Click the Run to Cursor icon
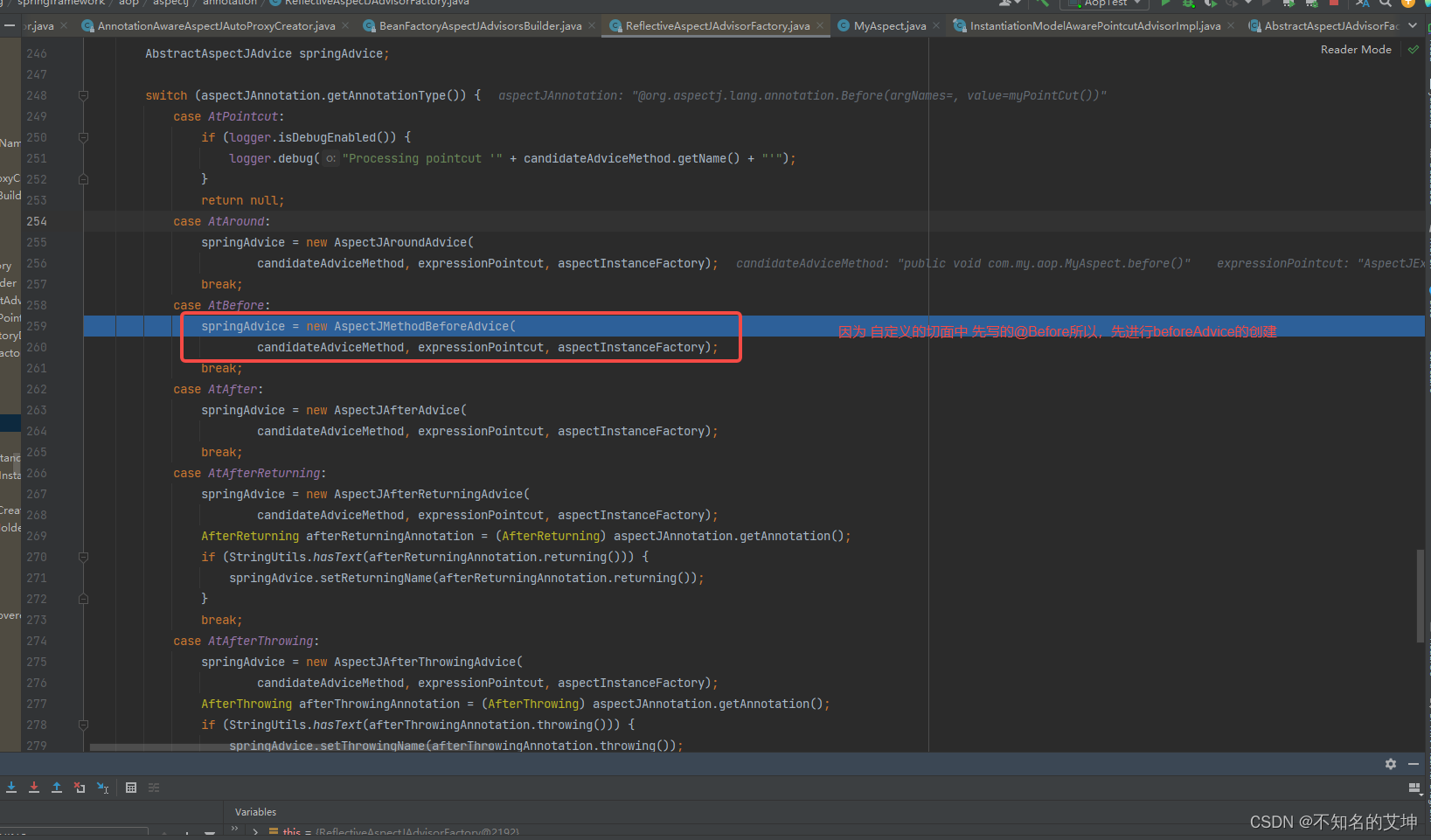1431x840 pixels. 102,788
